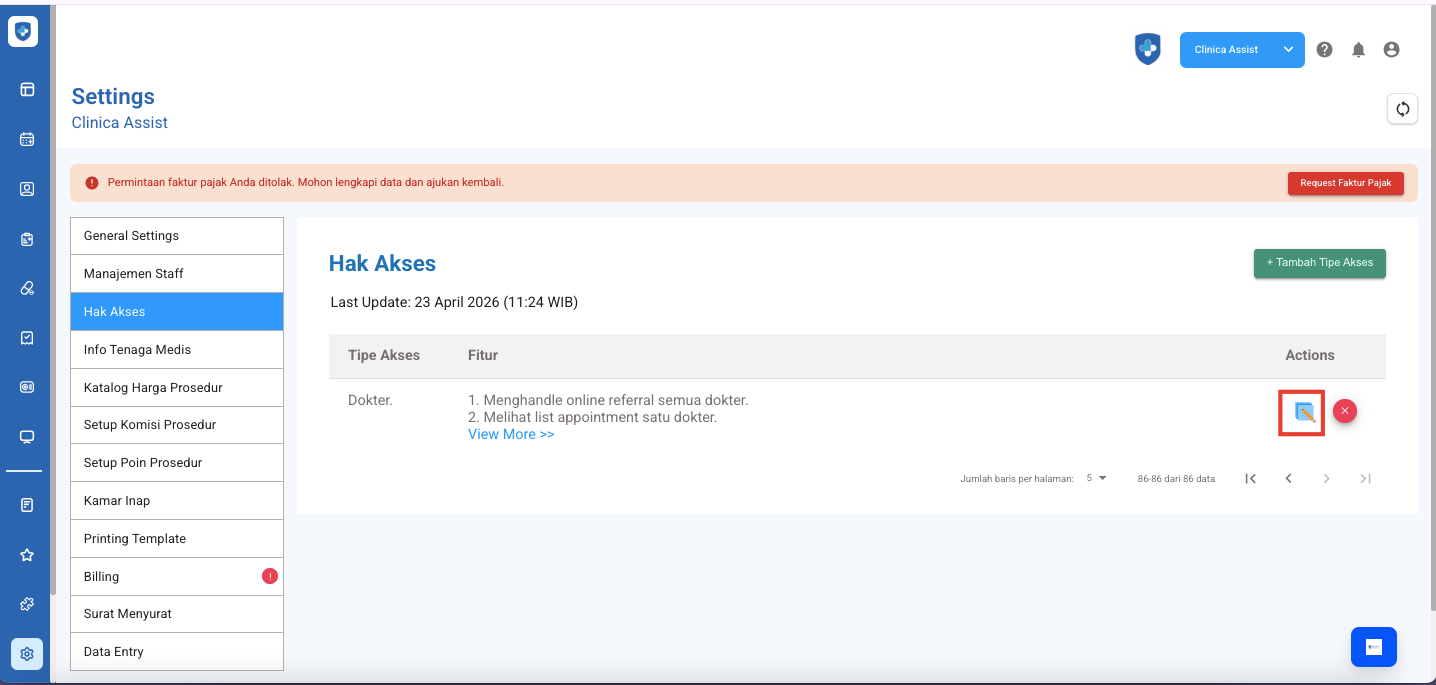1436x685 pixels.
Task: Select Billing in the settings menu
Action: click(x=177, y=577)
